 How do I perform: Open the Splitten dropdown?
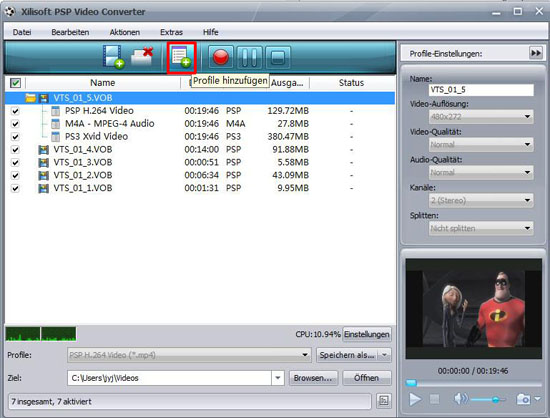(481, 228)
